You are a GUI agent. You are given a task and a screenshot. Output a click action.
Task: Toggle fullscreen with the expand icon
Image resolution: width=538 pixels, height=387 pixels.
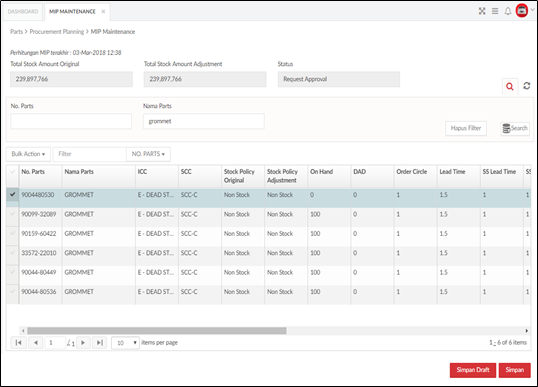click(482, 11)
